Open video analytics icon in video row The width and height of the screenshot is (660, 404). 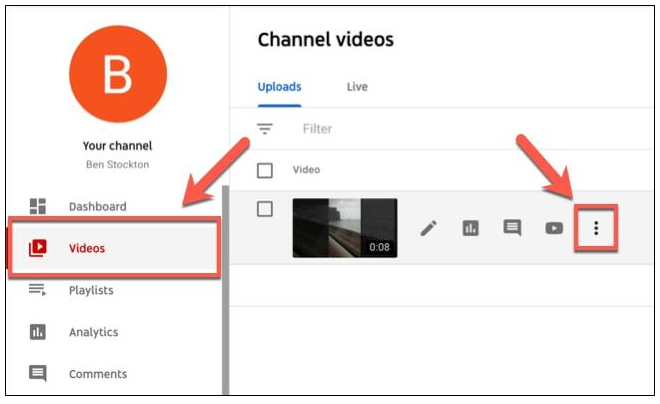point(471,228)
